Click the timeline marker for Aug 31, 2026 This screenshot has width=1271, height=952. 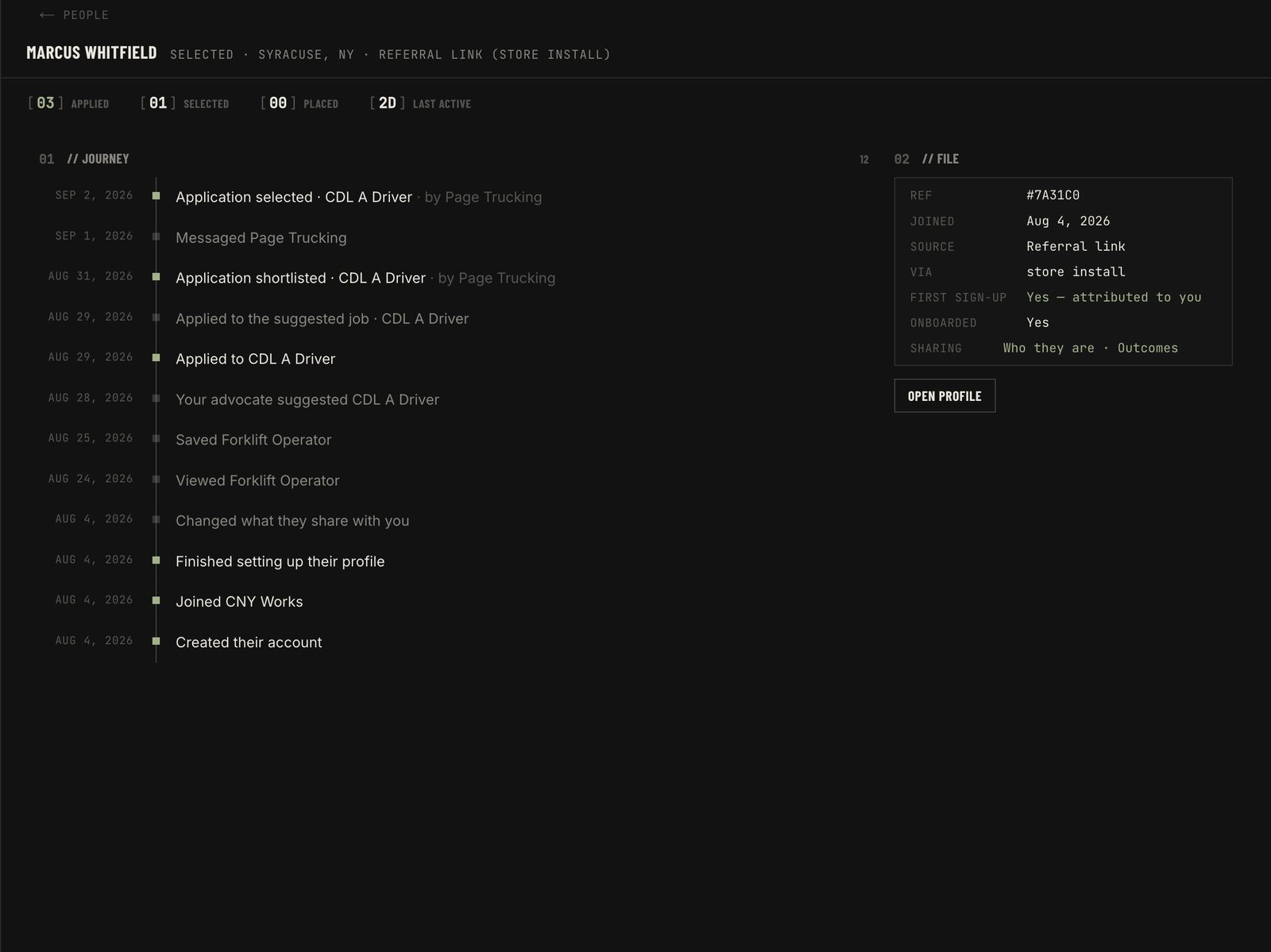coord(156,276)
